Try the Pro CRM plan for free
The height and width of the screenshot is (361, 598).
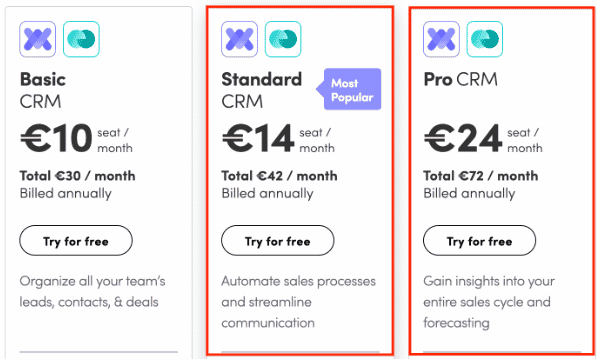(x=479, y=241)
